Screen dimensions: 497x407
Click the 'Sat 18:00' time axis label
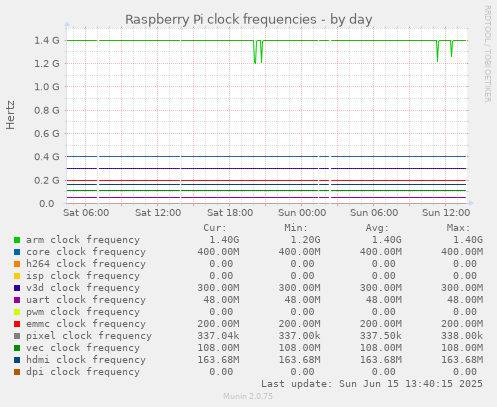point(230,213)
